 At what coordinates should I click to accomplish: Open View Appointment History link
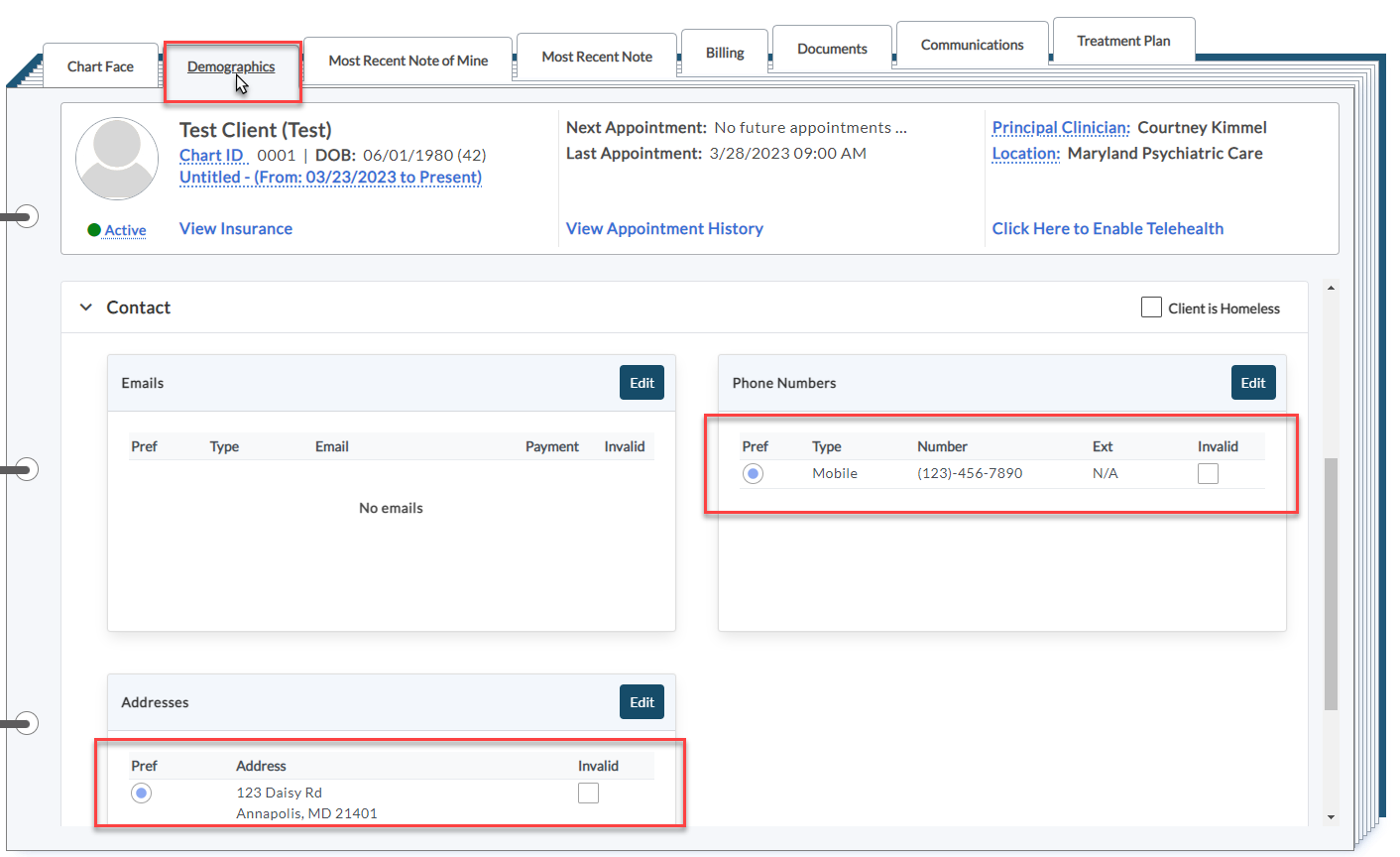tap(664, 228)
